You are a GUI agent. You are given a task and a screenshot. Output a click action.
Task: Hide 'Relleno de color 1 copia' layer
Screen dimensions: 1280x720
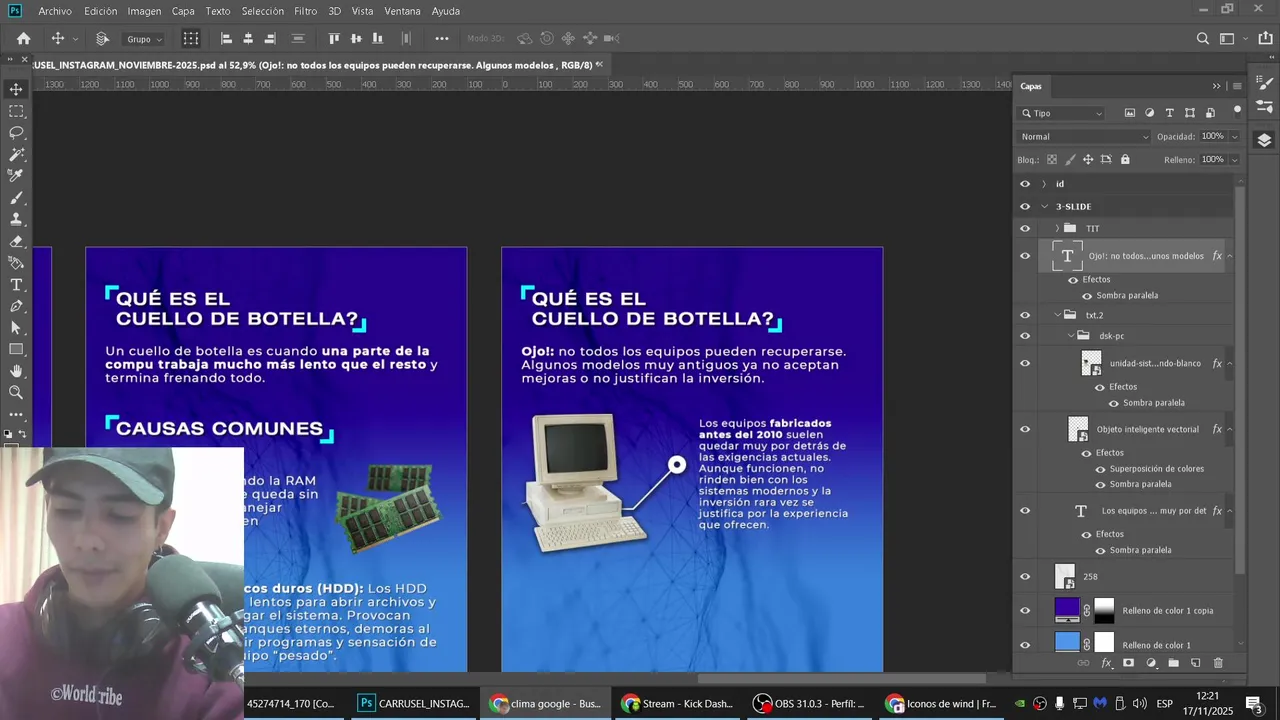click(1024, 611)
